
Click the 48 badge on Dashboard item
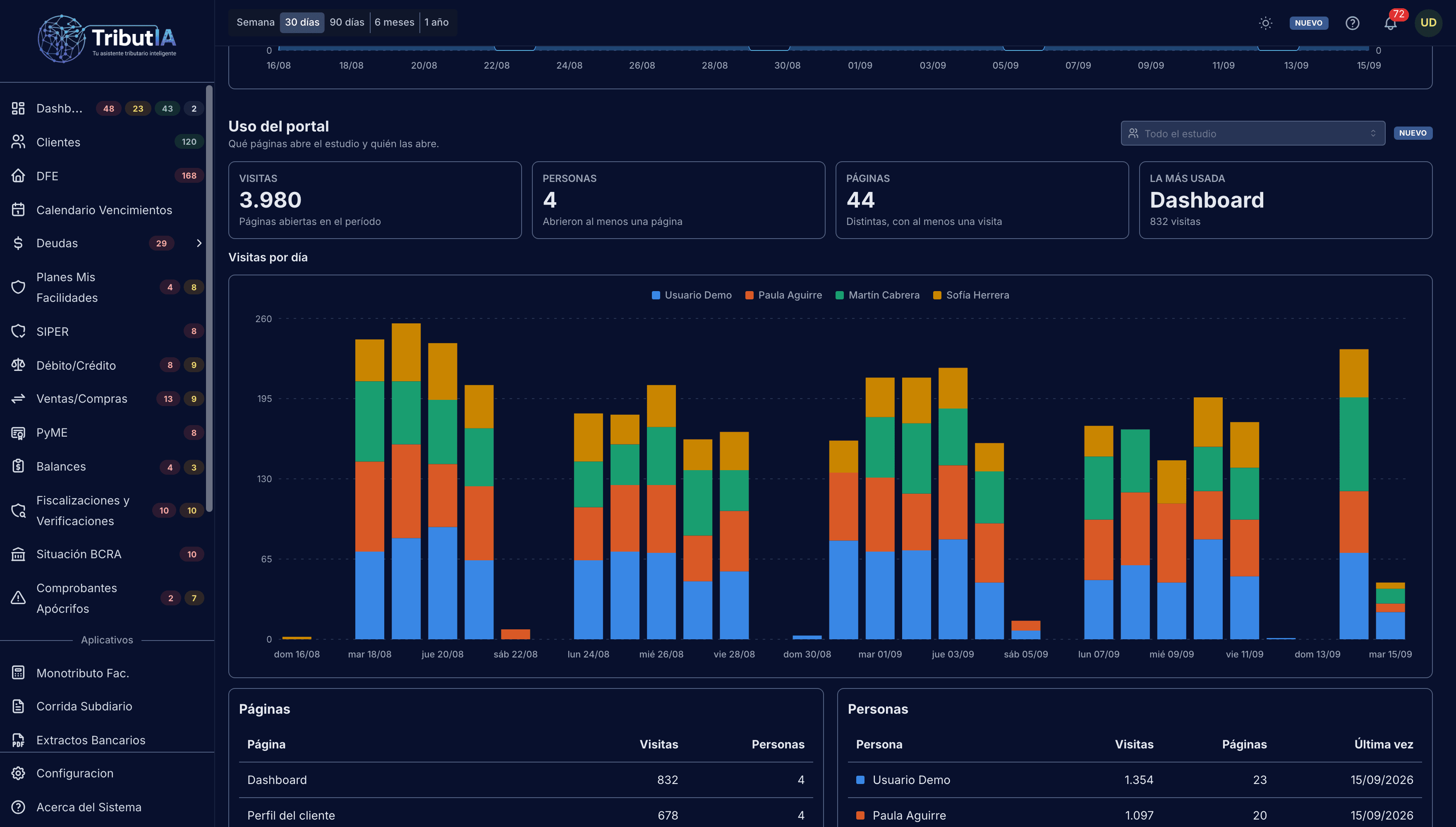(x=108, y=108)
